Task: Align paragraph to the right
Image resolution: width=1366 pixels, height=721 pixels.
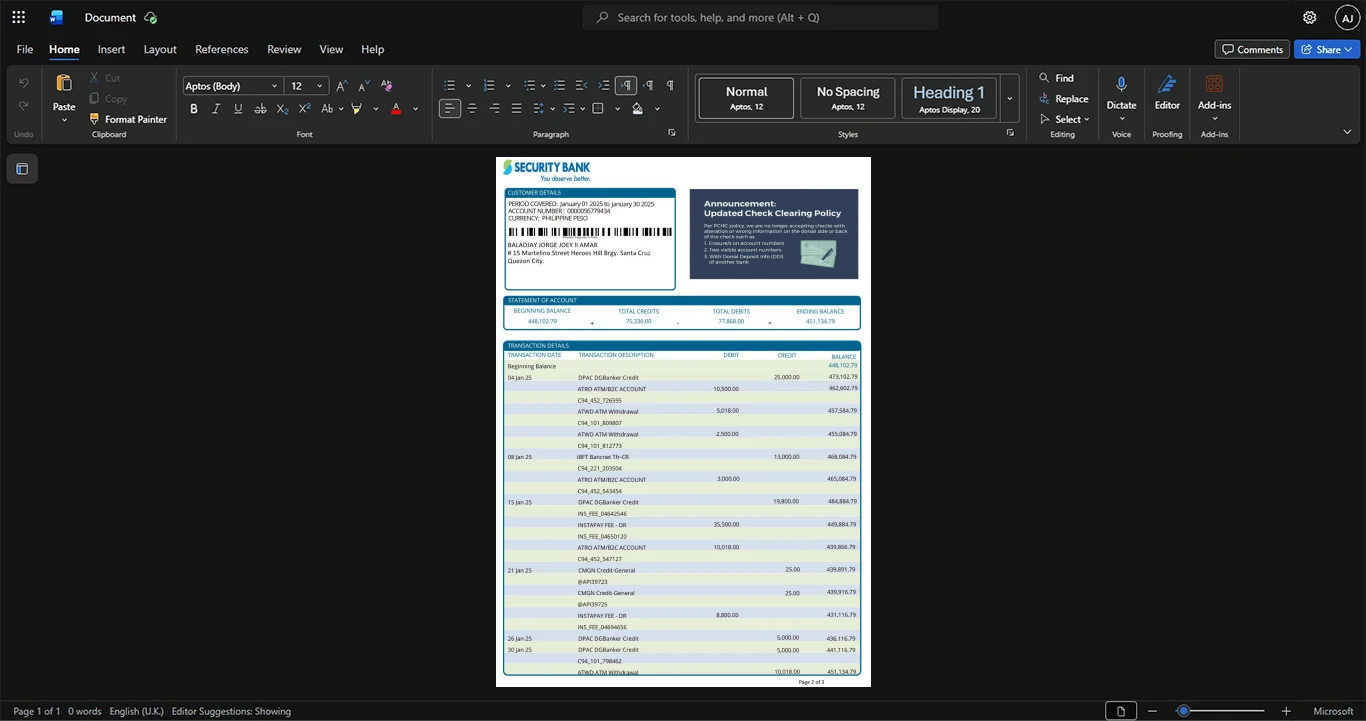Action: coord(494,109)
